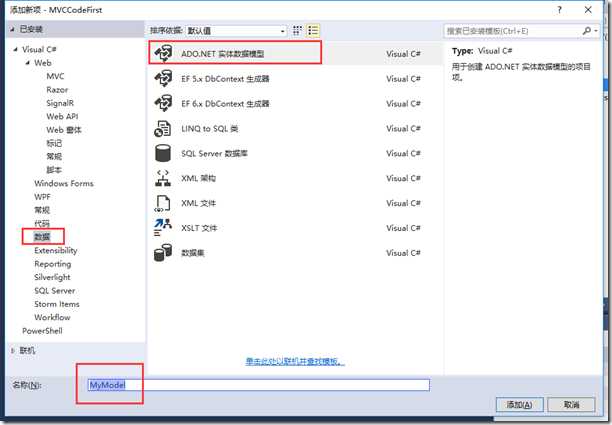Open link to find templates online

click(295, 361)
